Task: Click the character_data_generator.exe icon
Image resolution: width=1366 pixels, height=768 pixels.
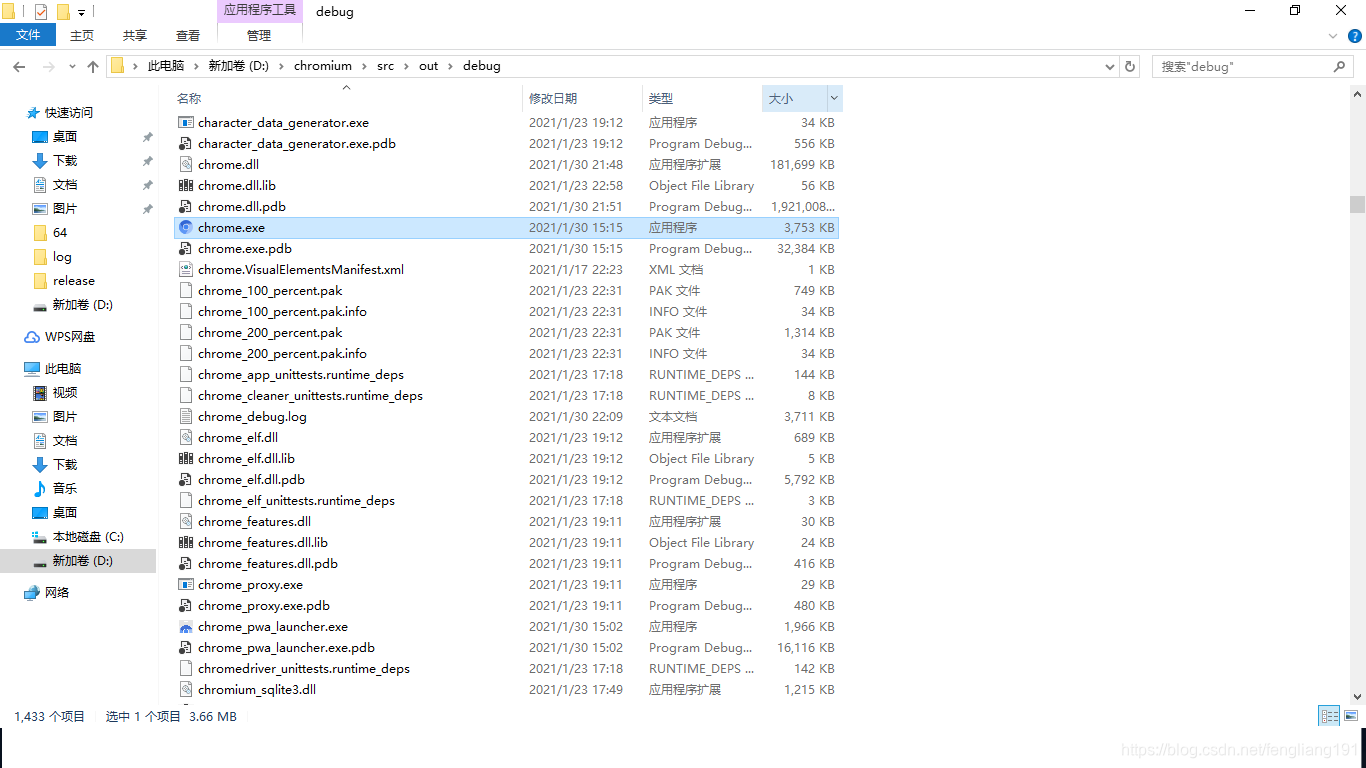Action: pyautogui.click(x=185, y=122)
